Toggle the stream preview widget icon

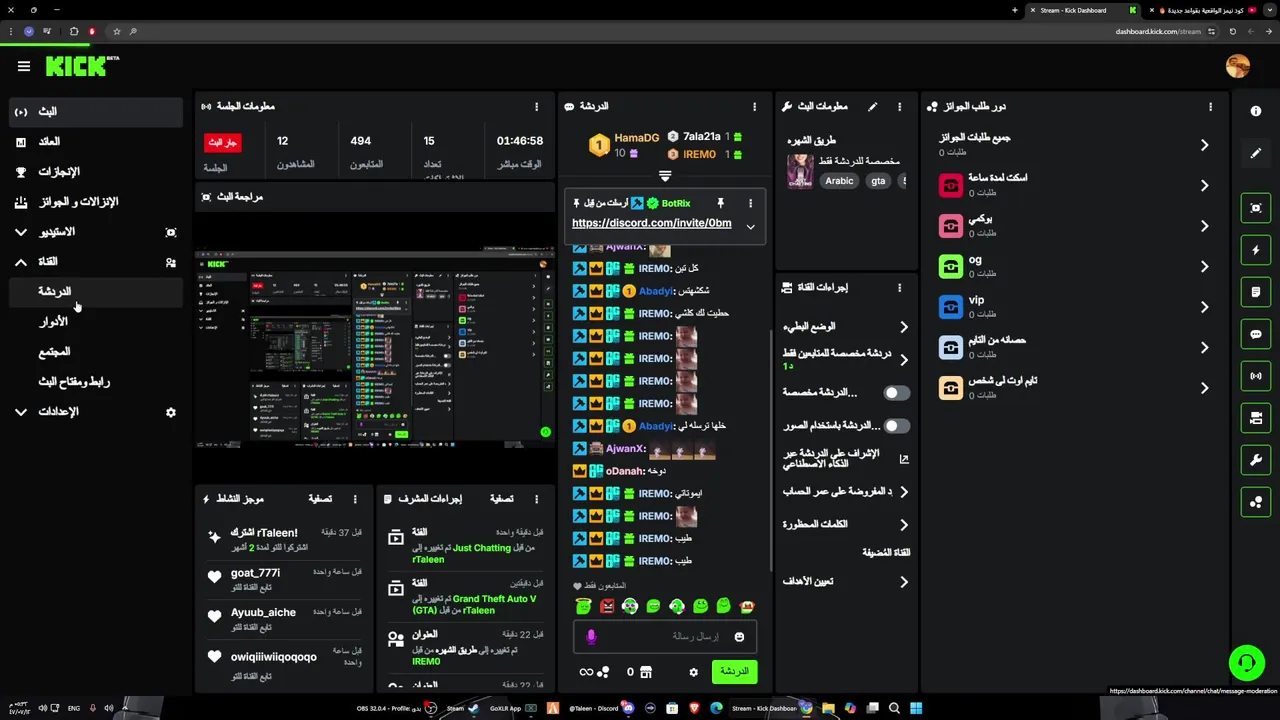(1256, 208)
